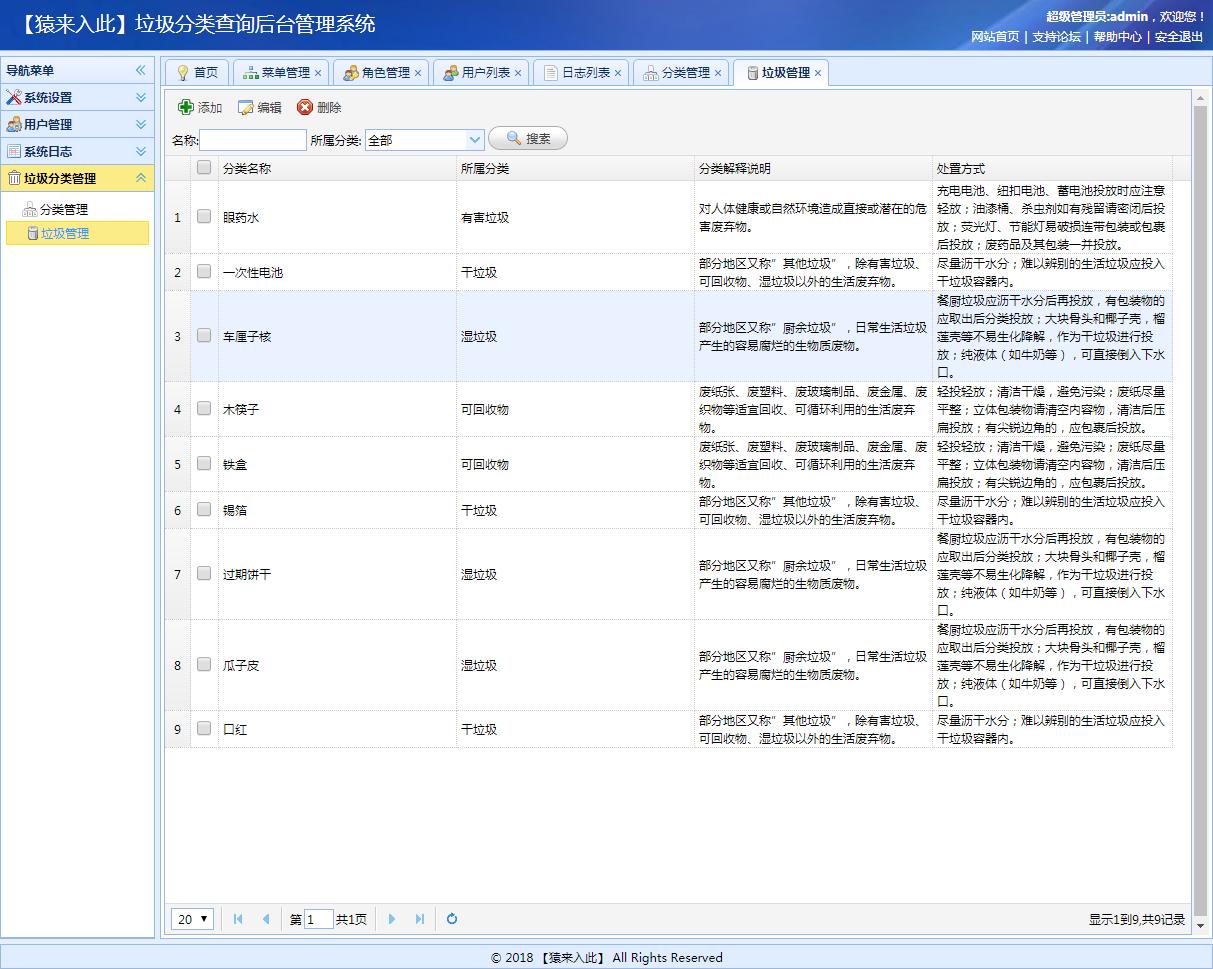Click the 名称 input field
The height and width of the screenshot is (969, 1213).
point(252,139)
